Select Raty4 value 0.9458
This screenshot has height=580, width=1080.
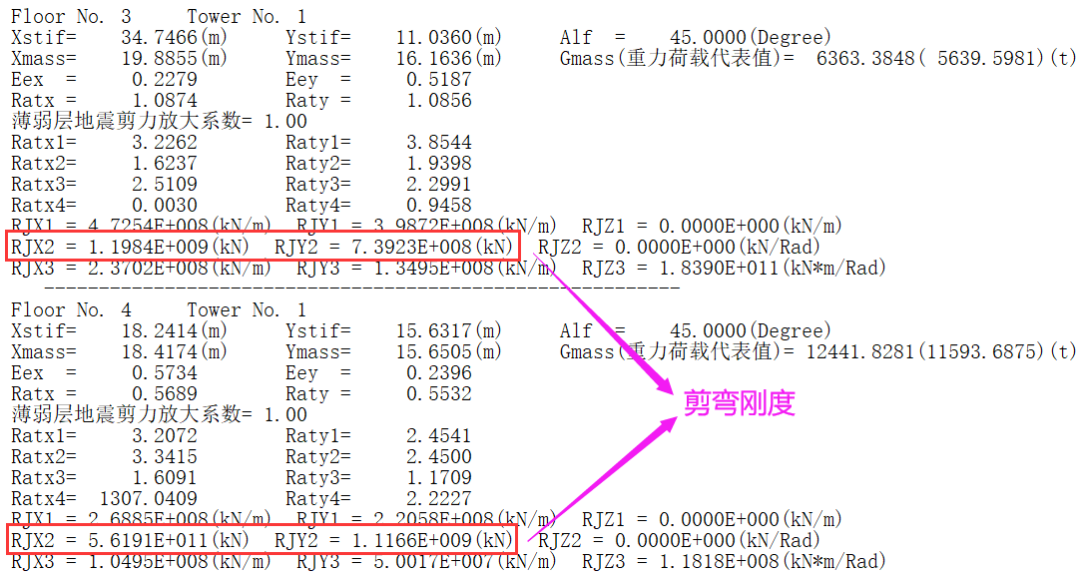(x=439, y=205)
